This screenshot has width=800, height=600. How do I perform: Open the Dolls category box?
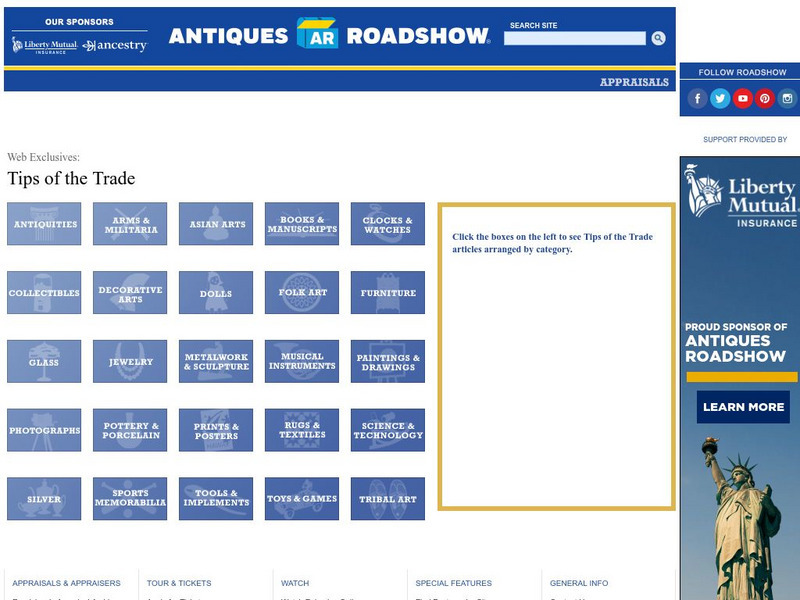tap(216, 292)
